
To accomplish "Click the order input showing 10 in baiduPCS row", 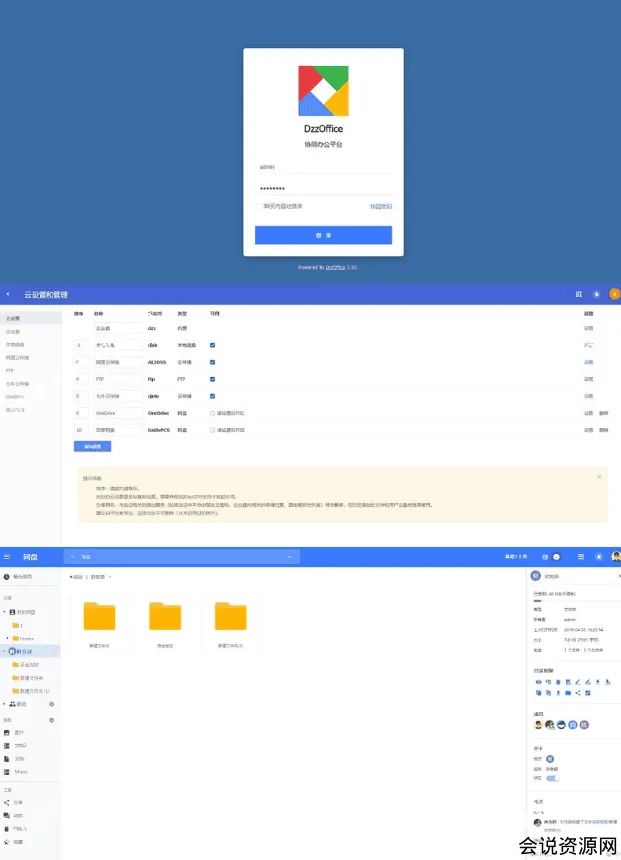I will 81,431.
